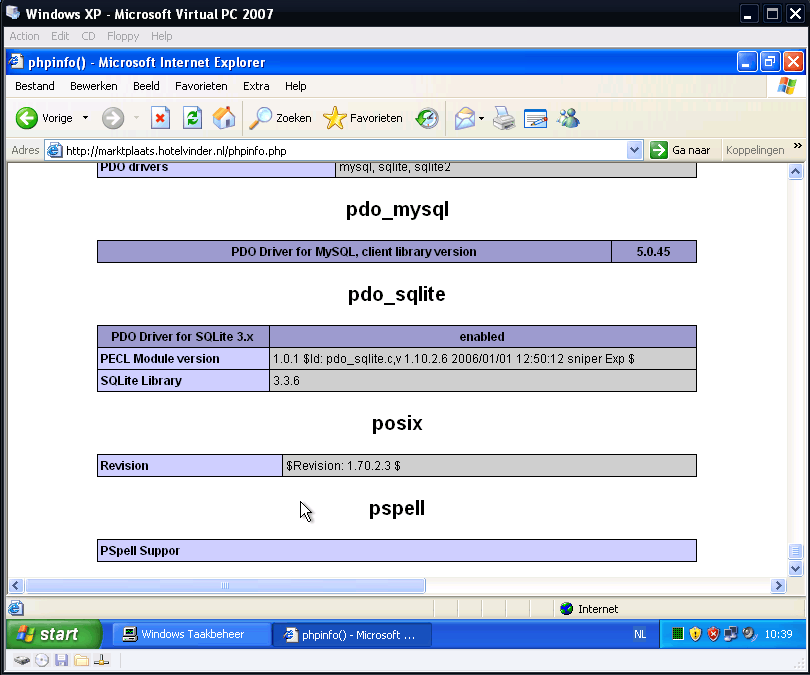This screenshot has width=810, height=675.
Task: Click the Virtual PC CD drive status icon
Action: tap(42, 660)
